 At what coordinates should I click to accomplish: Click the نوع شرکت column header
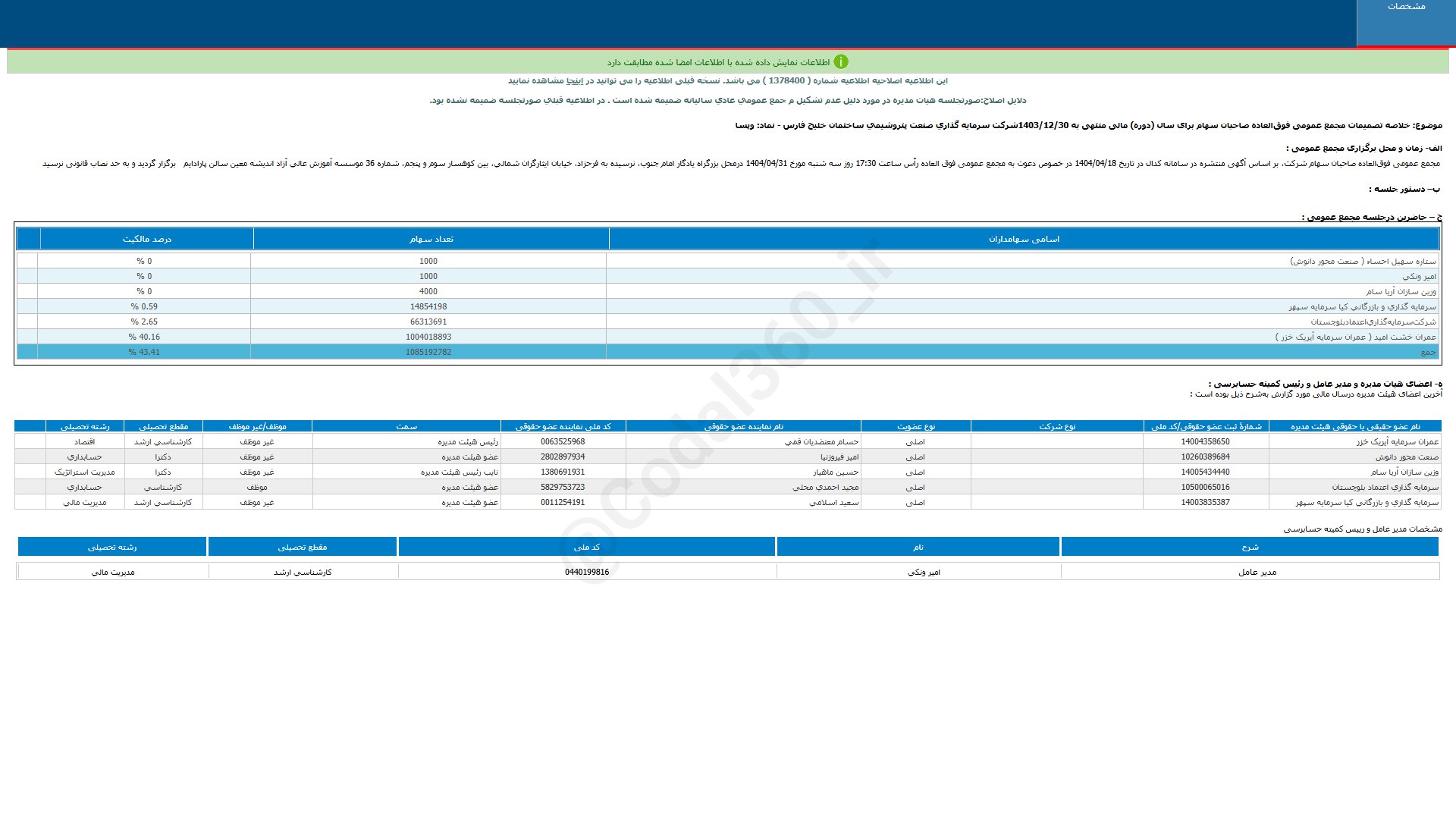click(1057, 426)
